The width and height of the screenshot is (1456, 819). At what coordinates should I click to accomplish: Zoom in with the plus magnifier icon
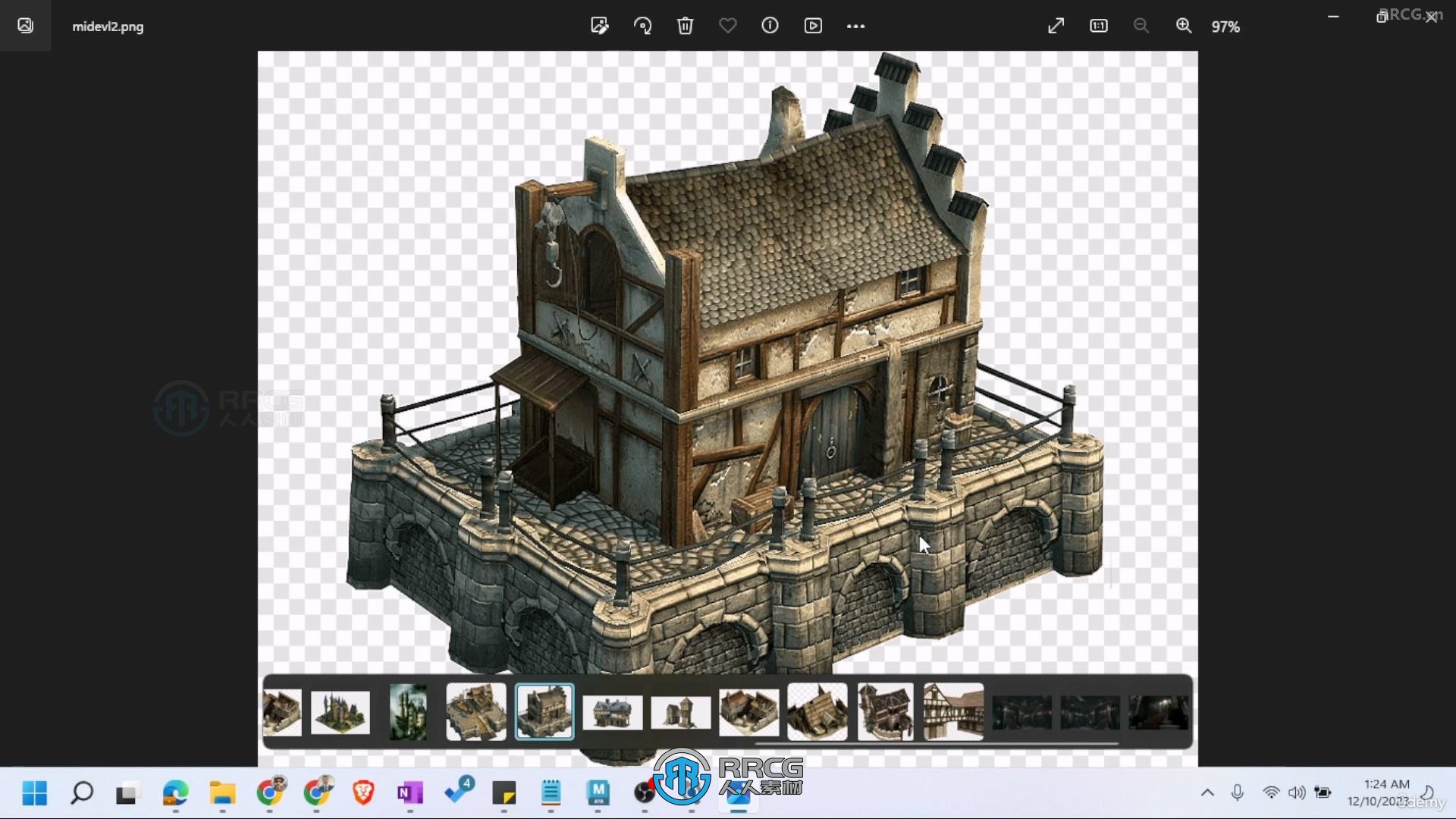click(x=1184, y=26)
